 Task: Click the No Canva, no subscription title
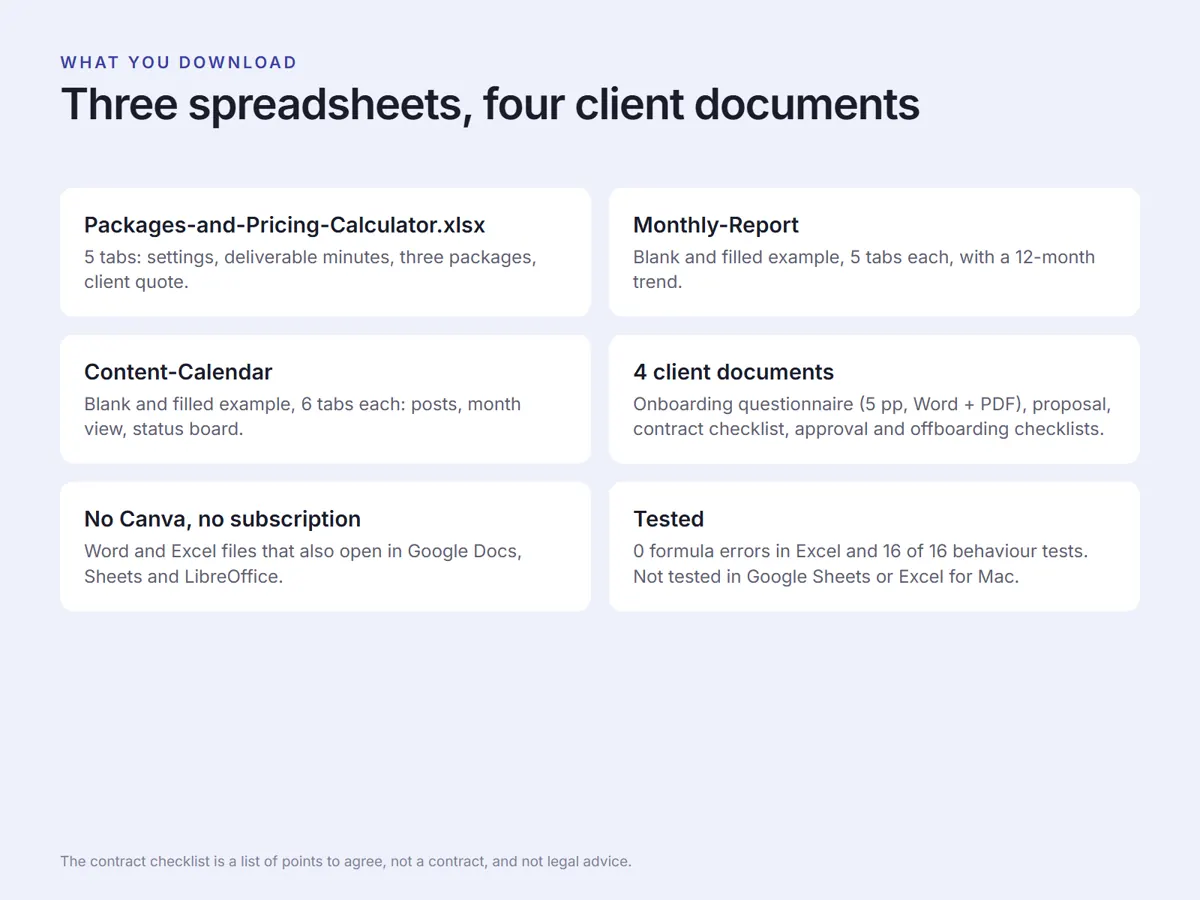222,519
